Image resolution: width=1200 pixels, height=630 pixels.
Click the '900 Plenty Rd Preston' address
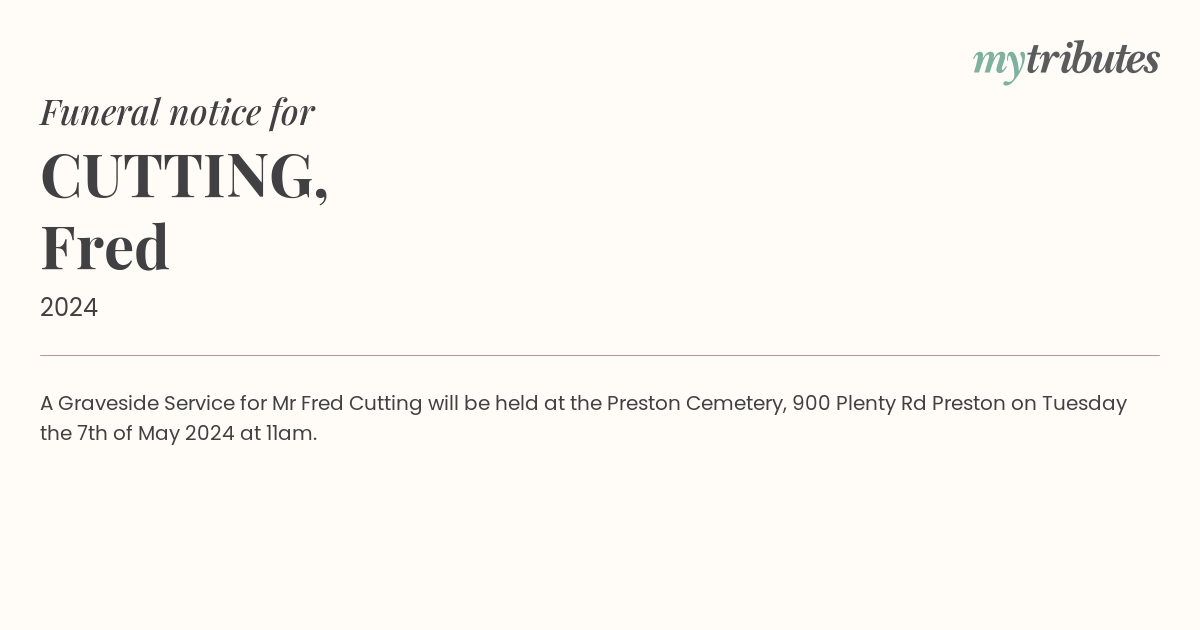pyautogui.click(x=899, y=404)
